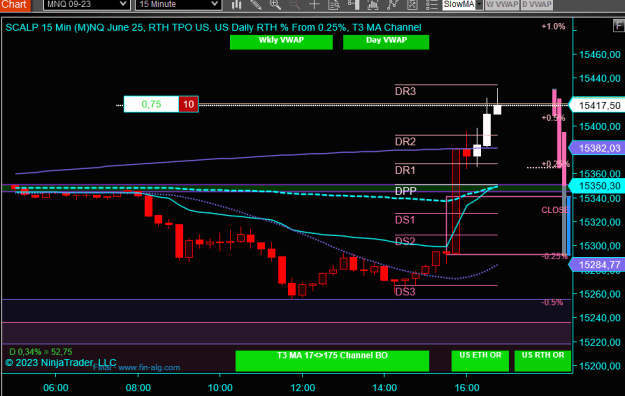Click the 15460,00 price axis label

(599, 55)
